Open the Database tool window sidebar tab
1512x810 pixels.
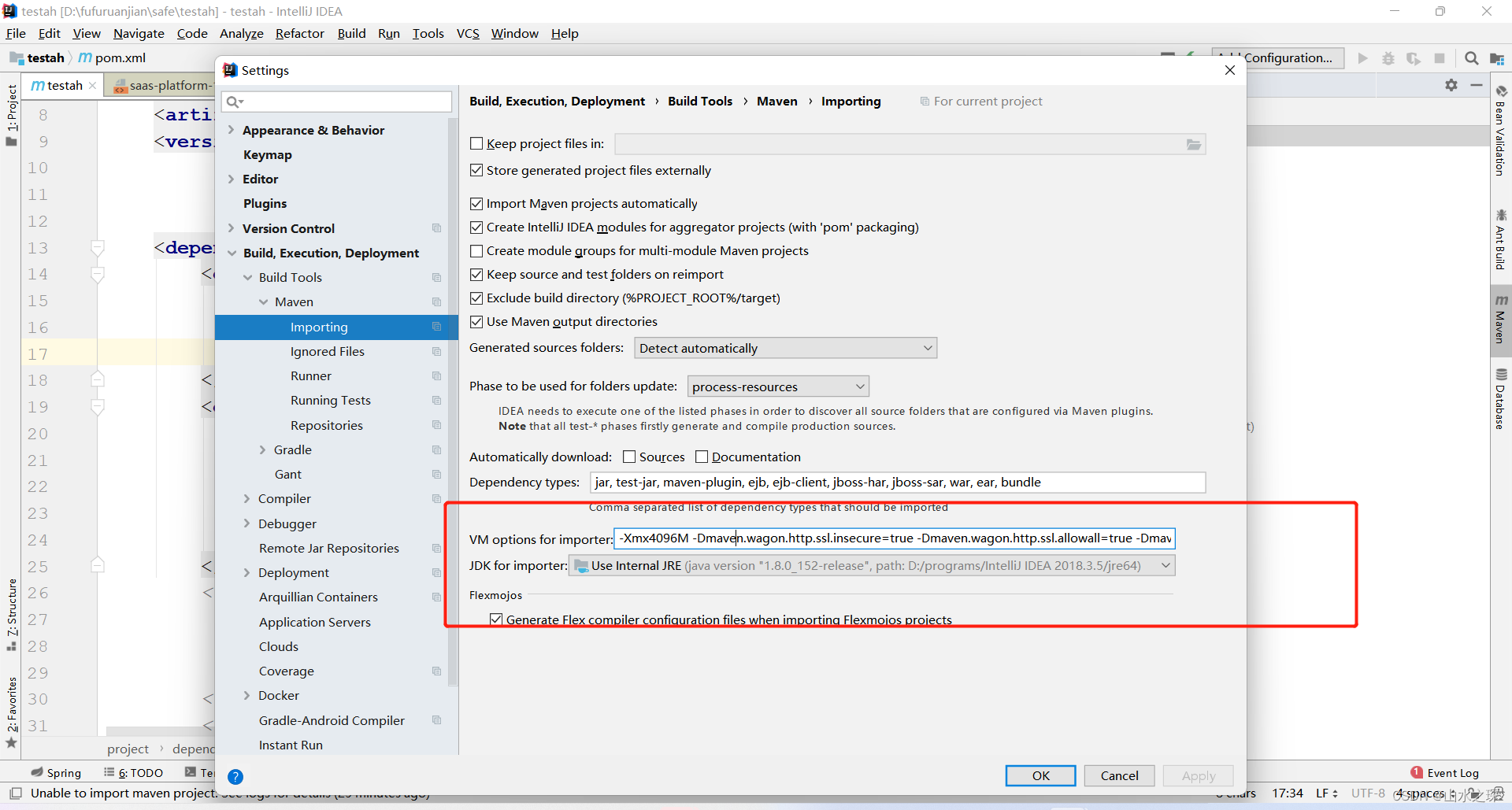coord(1501,398)
